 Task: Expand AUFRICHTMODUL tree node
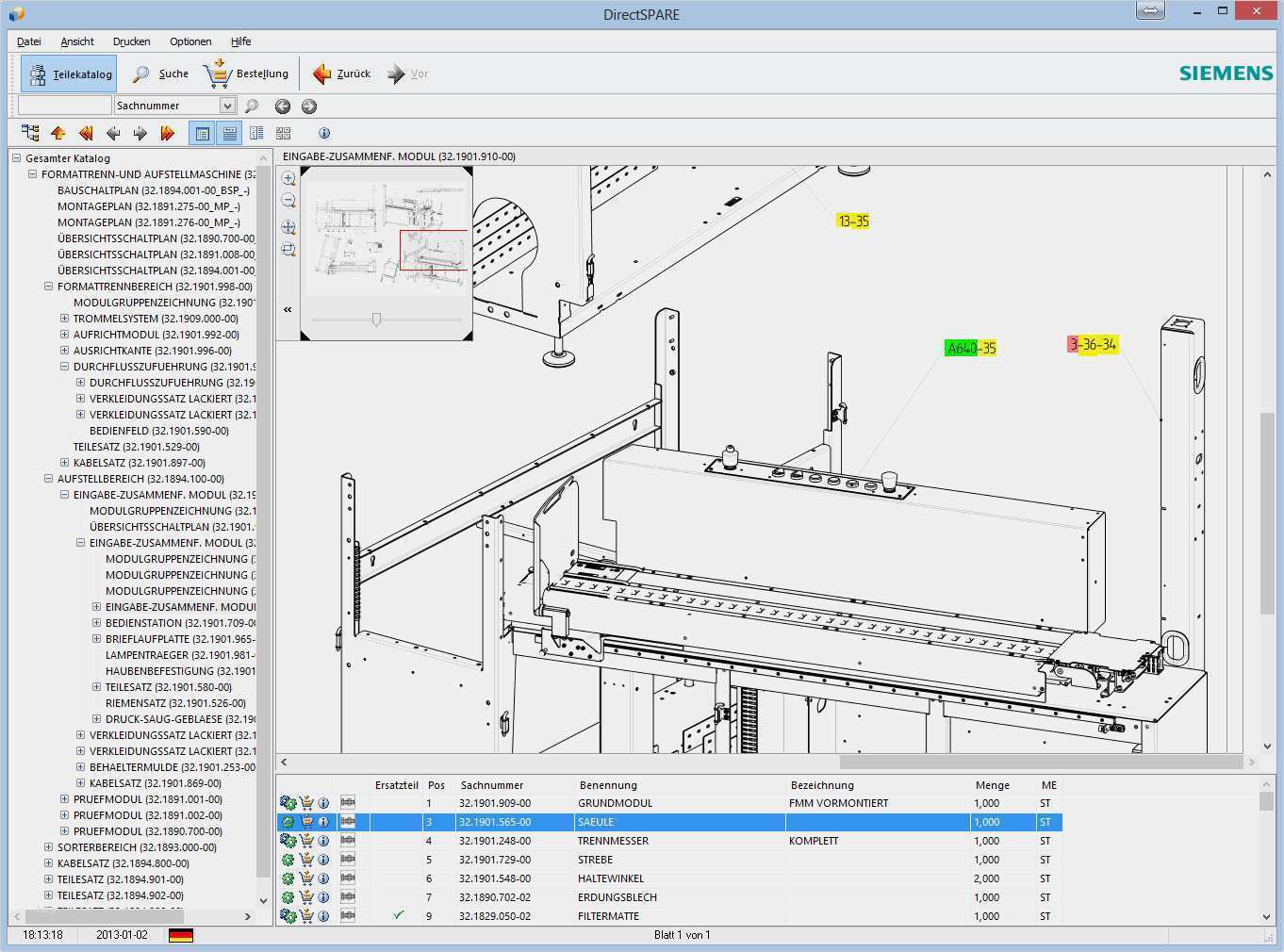click(65, 335)
